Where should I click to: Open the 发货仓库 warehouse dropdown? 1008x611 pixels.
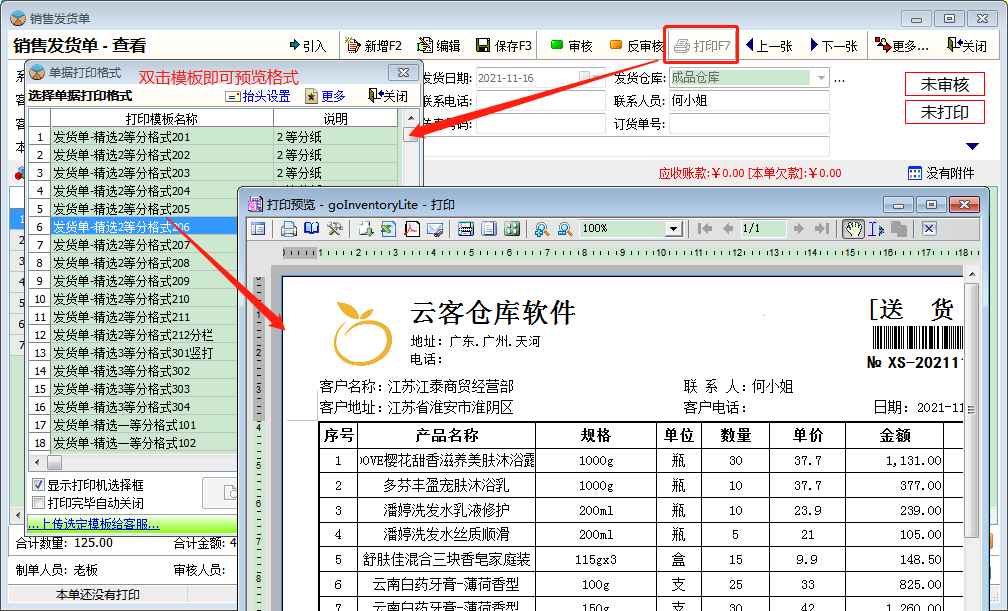pyautogui.click(x=821, y=78)
